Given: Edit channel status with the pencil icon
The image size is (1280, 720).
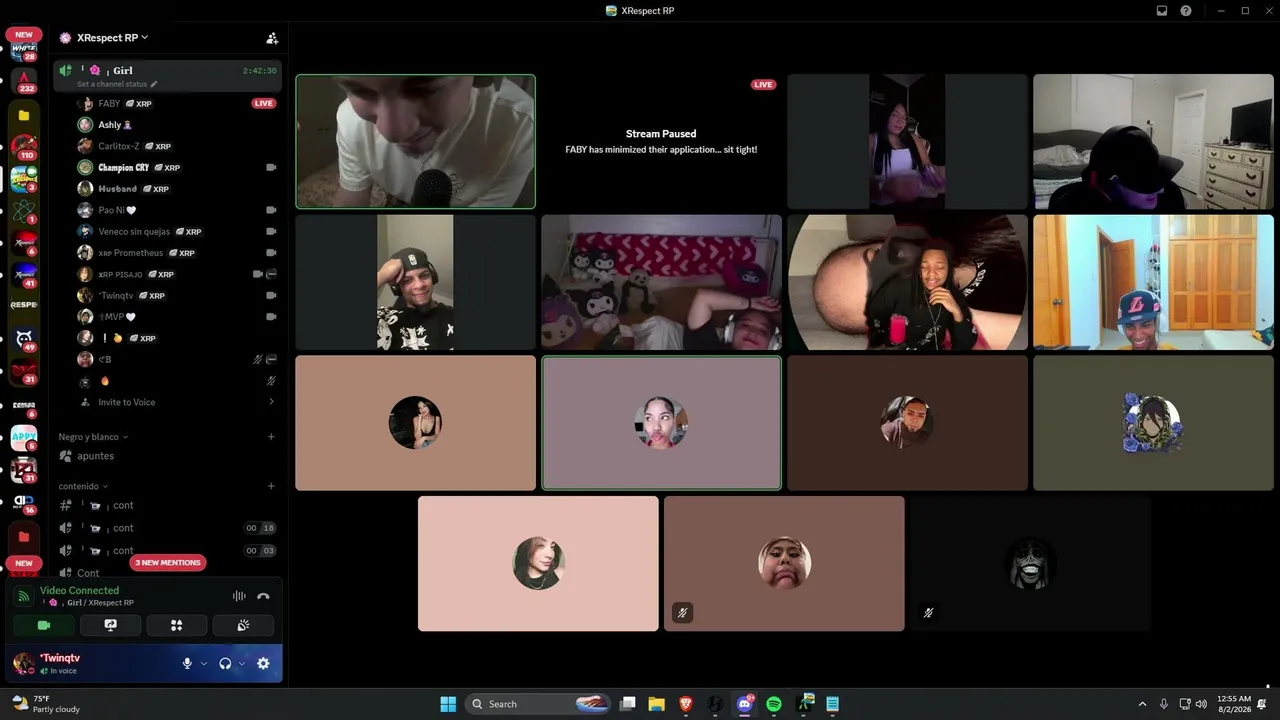Looking at the screenshot, I should (154, 84).
